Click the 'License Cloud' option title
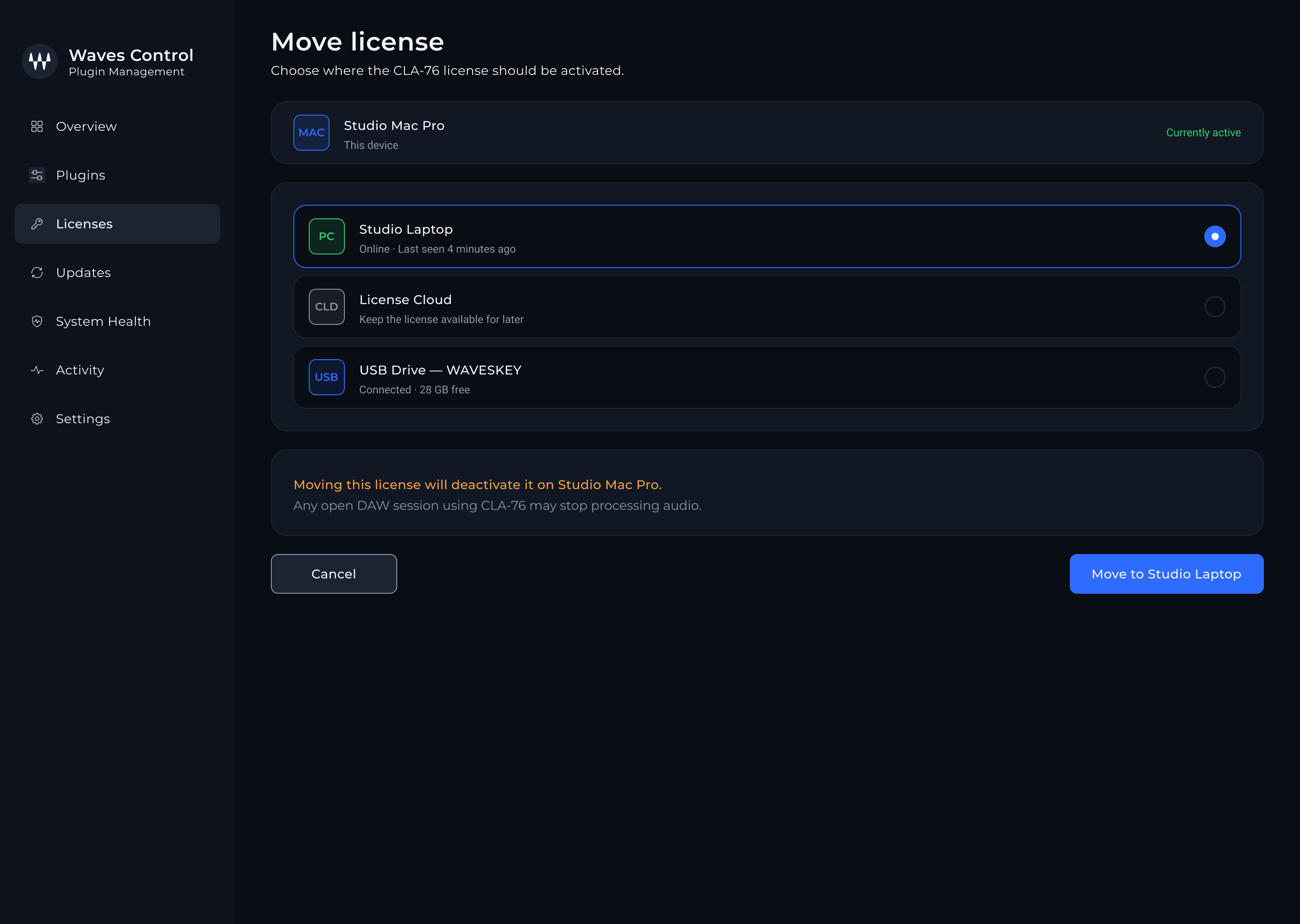This screenshot has height=924, width=1300. [x=405, y=300]
